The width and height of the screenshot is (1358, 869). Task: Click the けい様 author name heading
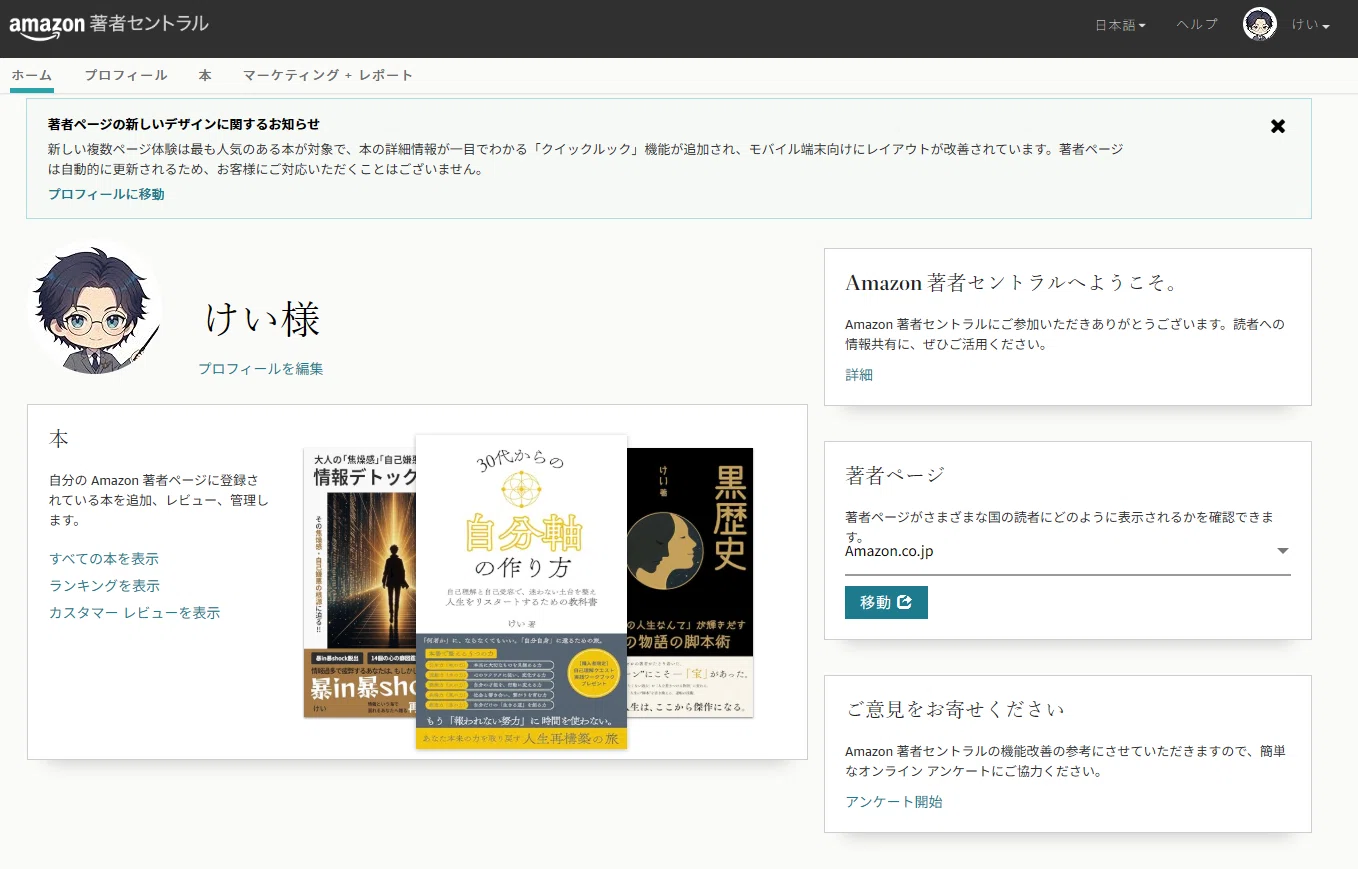[262, 319]
